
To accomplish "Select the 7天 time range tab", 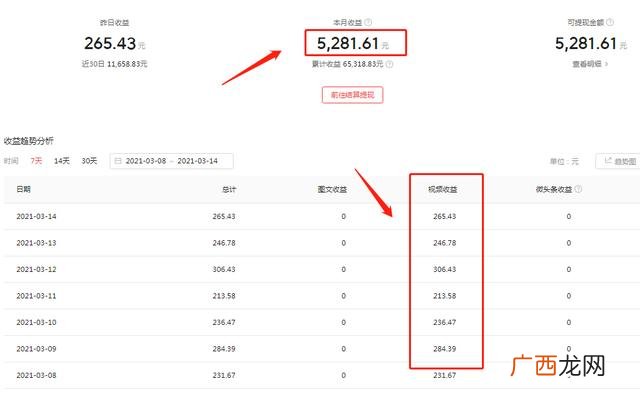I will 36,161.
